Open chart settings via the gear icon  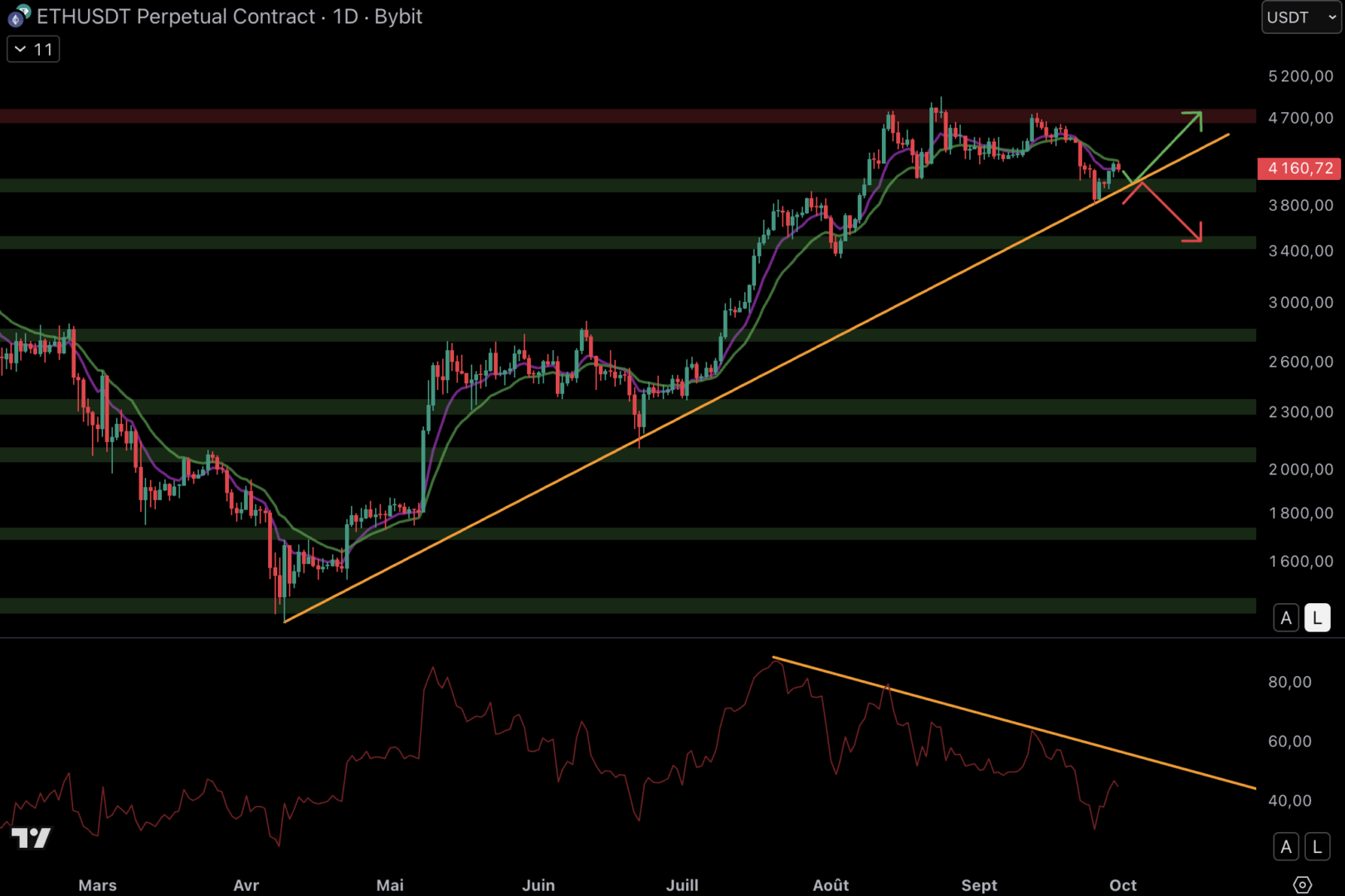[1302, 884]
